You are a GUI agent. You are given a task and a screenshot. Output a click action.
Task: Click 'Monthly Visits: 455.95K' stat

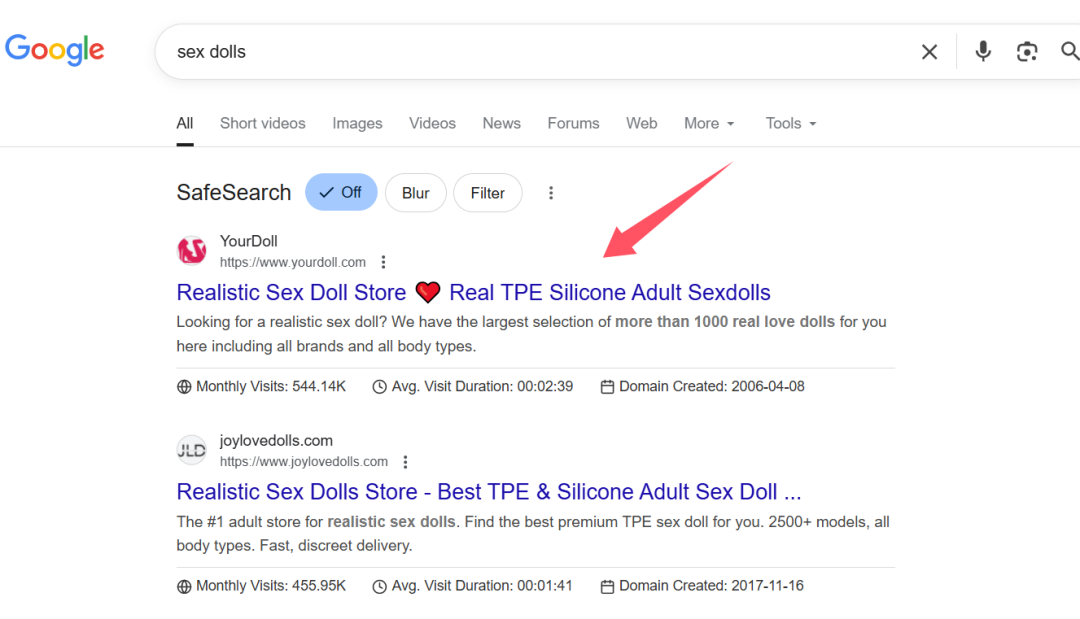click(271, 586)
